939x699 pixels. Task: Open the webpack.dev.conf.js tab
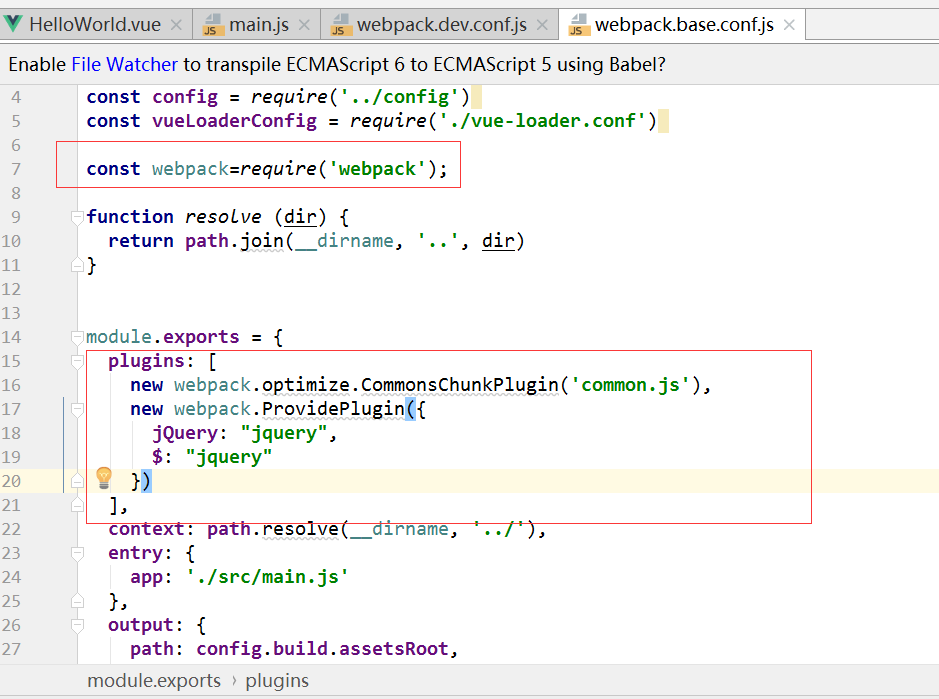[x=441, y=25]
